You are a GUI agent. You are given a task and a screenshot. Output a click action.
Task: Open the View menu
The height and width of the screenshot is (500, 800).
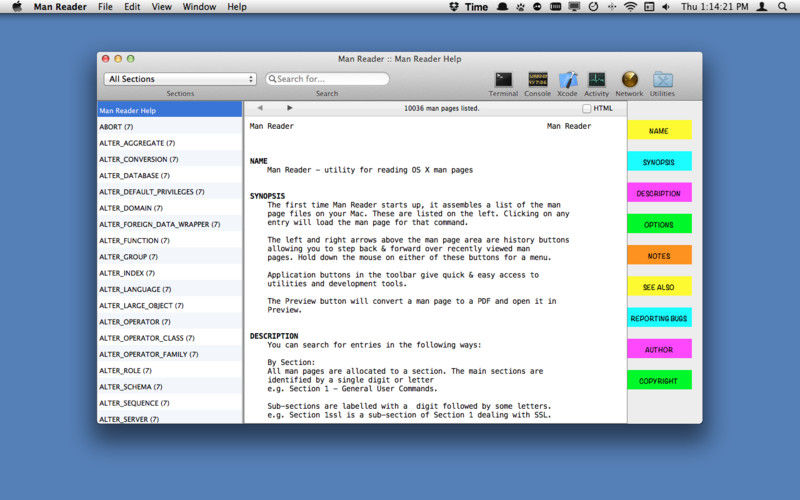click(162, 7)
